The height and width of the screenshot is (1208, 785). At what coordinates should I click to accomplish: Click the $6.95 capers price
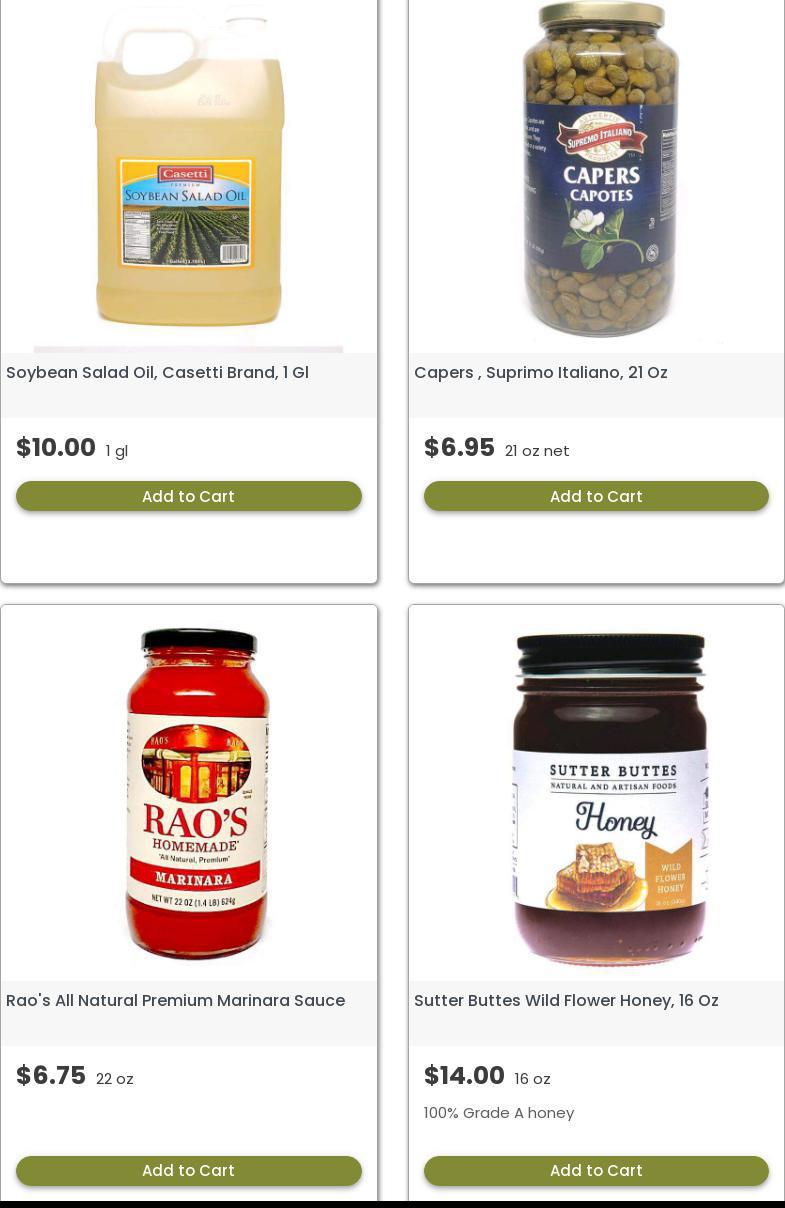tap(459, 448)
